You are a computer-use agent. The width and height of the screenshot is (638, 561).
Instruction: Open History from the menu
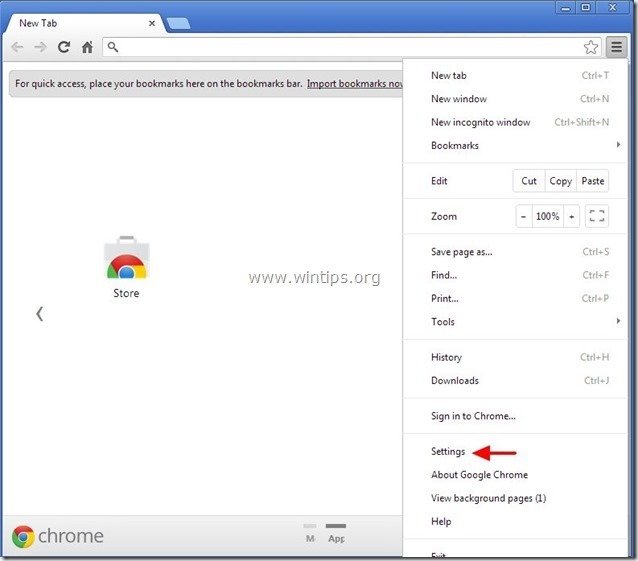point(515,357)
